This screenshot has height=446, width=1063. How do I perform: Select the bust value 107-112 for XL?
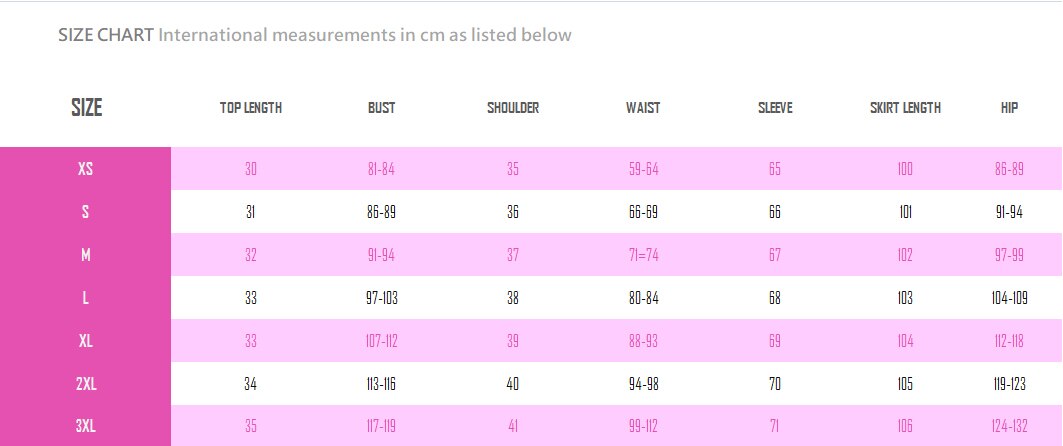[x=381, y=341]
